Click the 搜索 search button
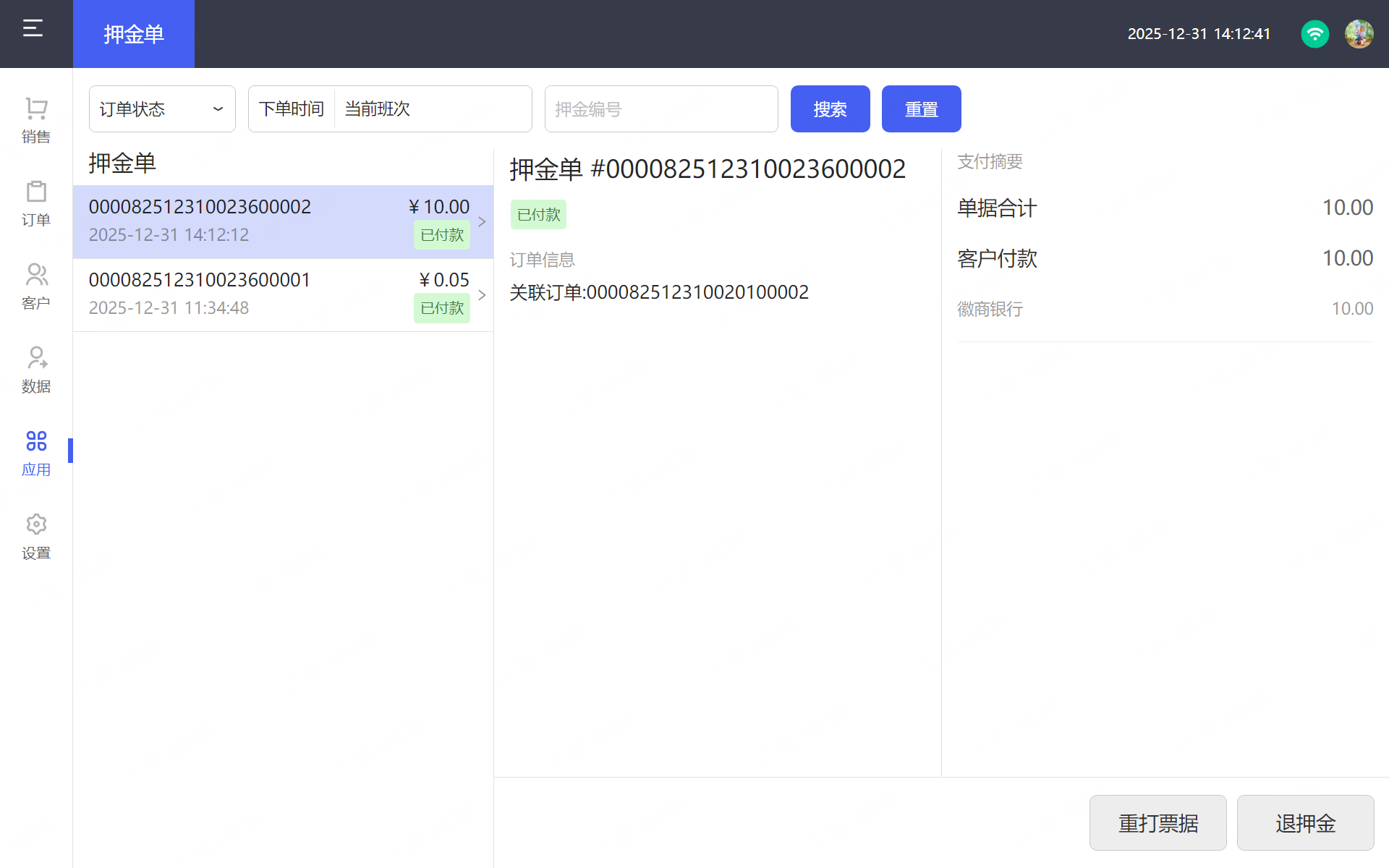 [830, 109]
